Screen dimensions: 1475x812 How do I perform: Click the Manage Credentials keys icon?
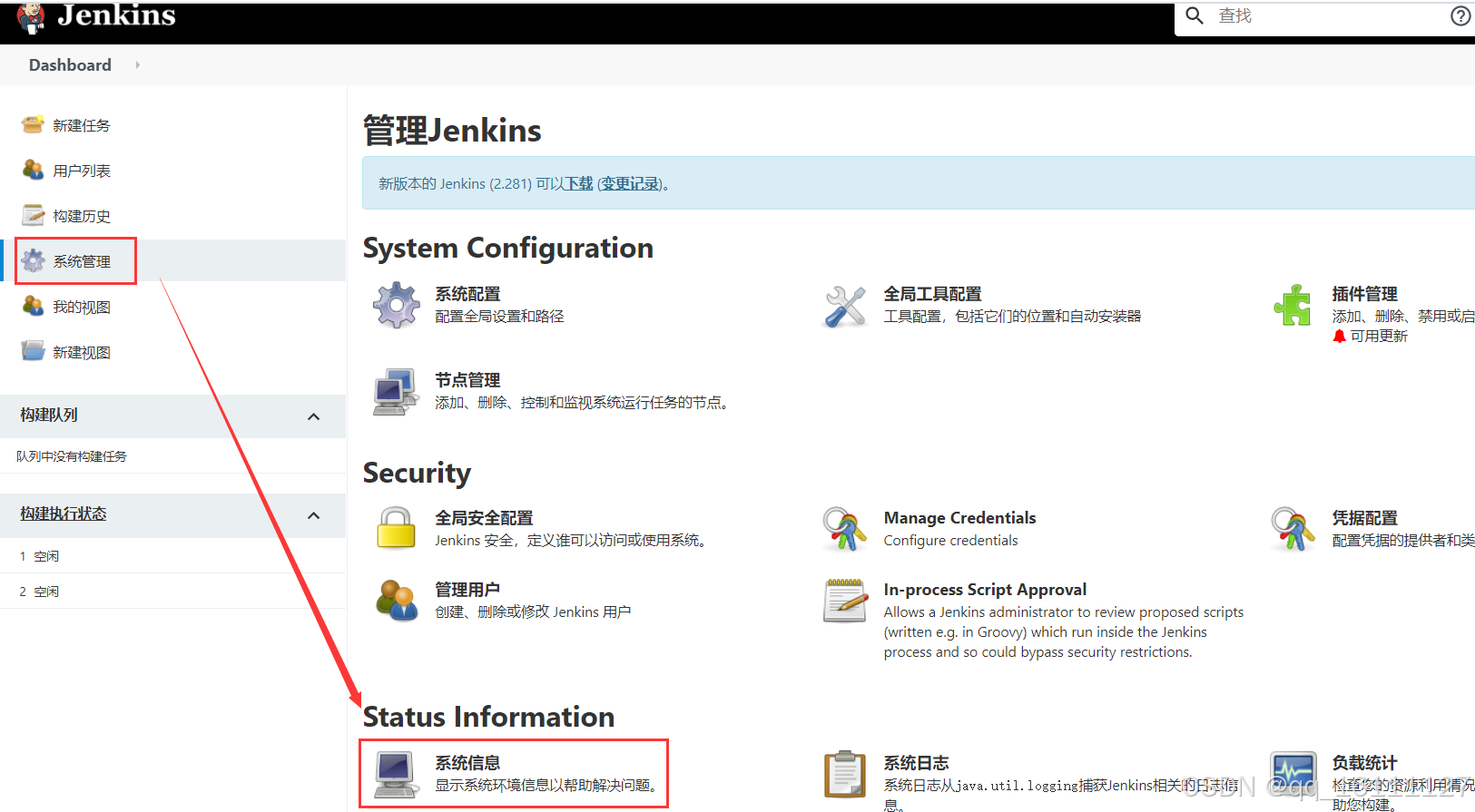(845, 528)
